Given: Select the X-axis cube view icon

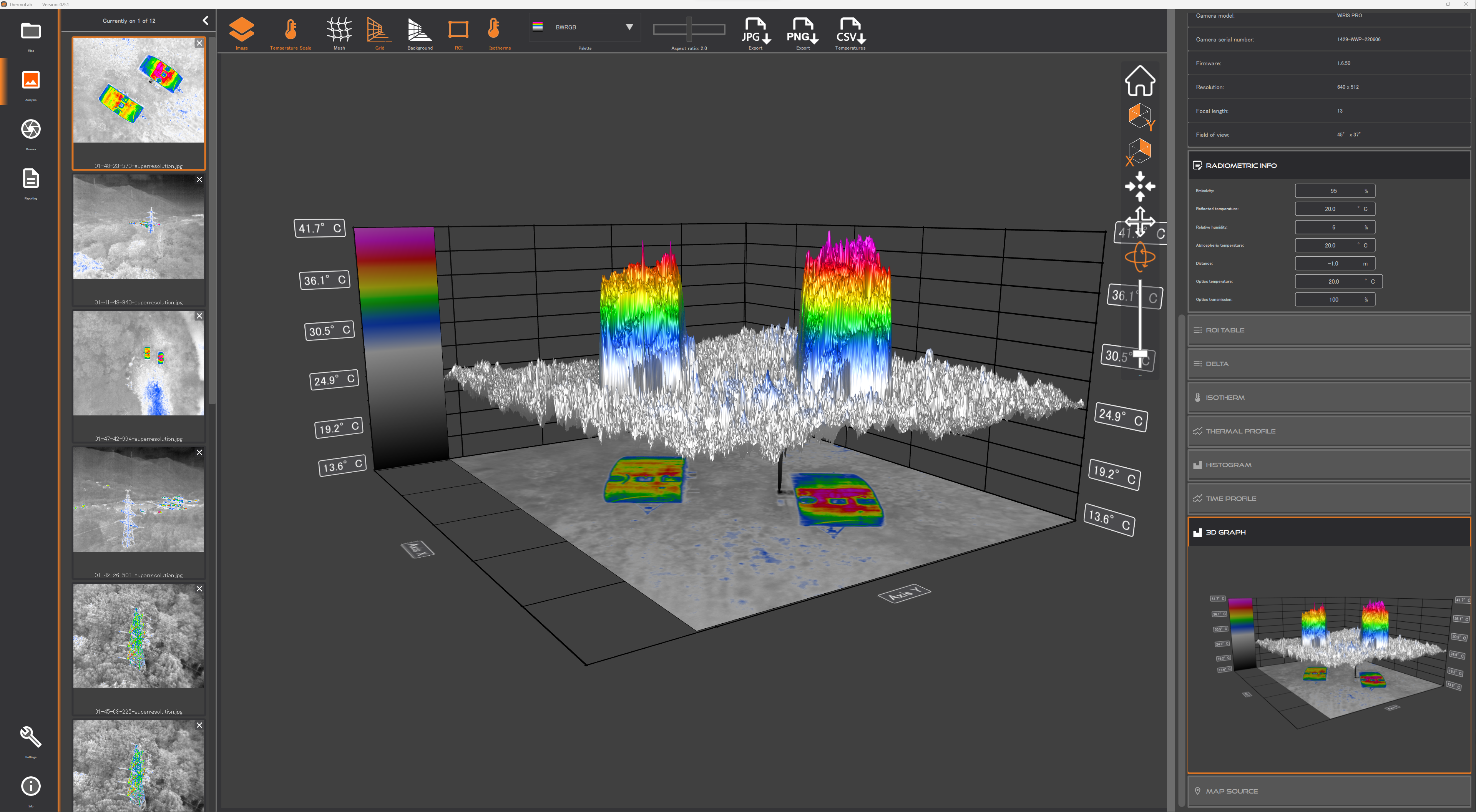Looking at the screenshot, I should 1140,151.
